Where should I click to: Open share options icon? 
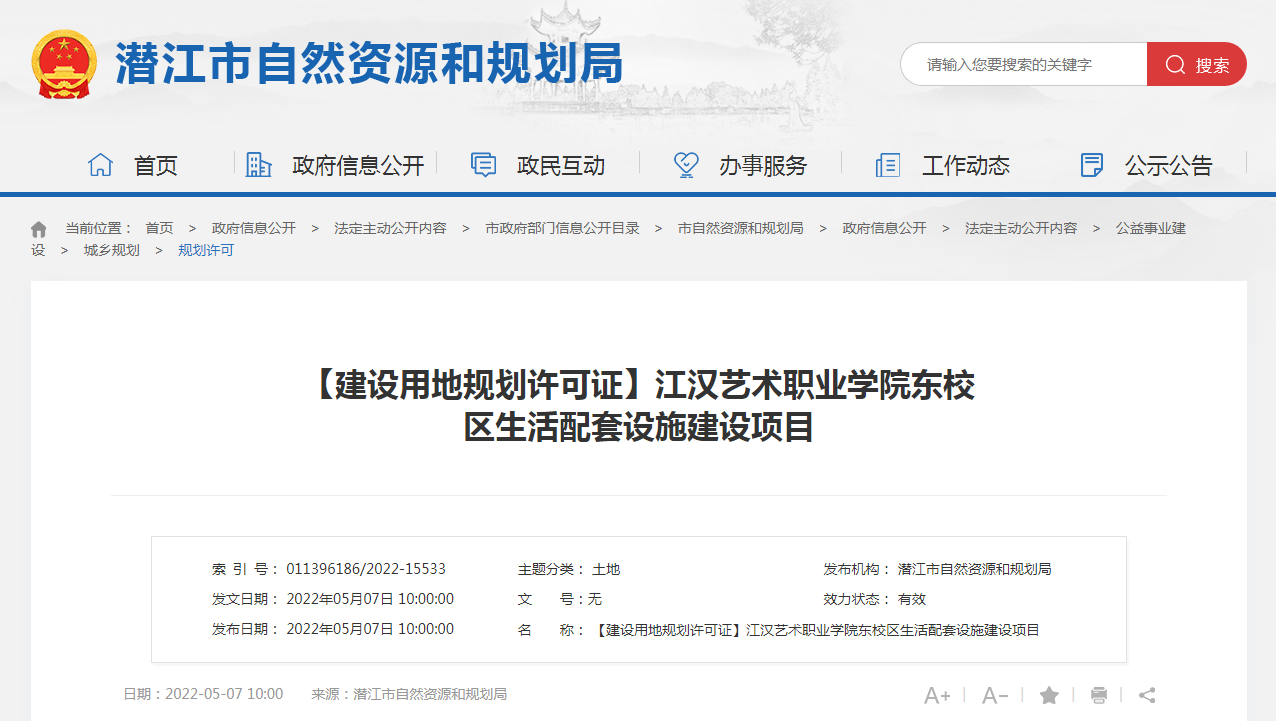[x=1147, y=695]
